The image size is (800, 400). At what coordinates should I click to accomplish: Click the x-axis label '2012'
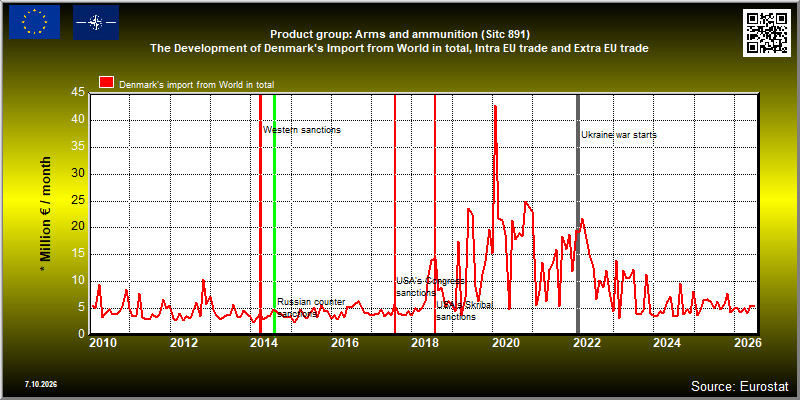184,343
